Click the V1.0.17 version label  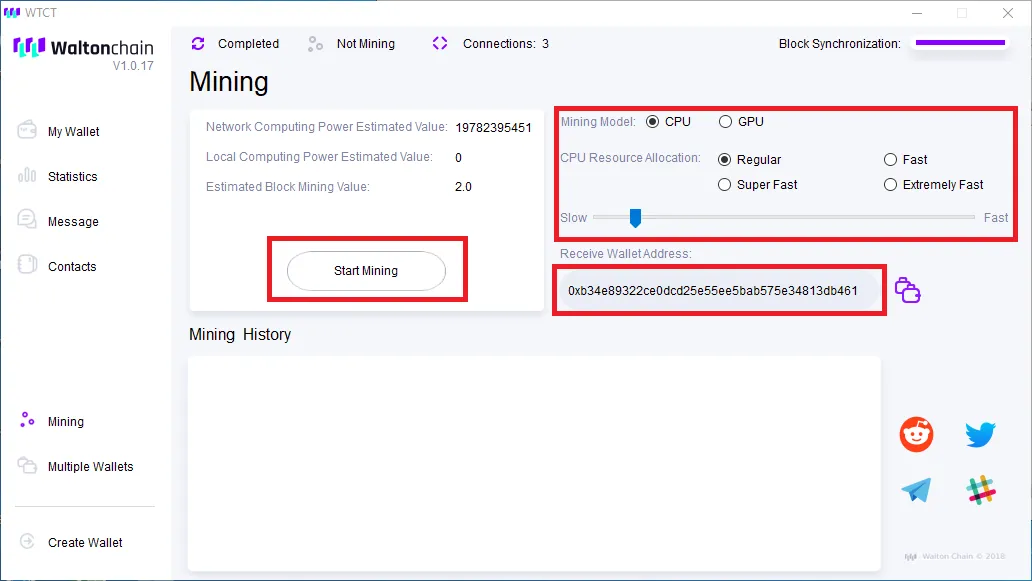click(133, 66)
